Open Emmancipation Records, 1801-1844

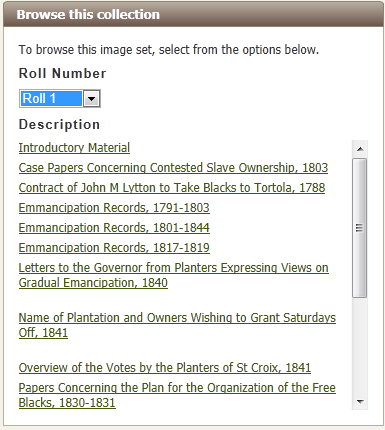tap(114, 228)
